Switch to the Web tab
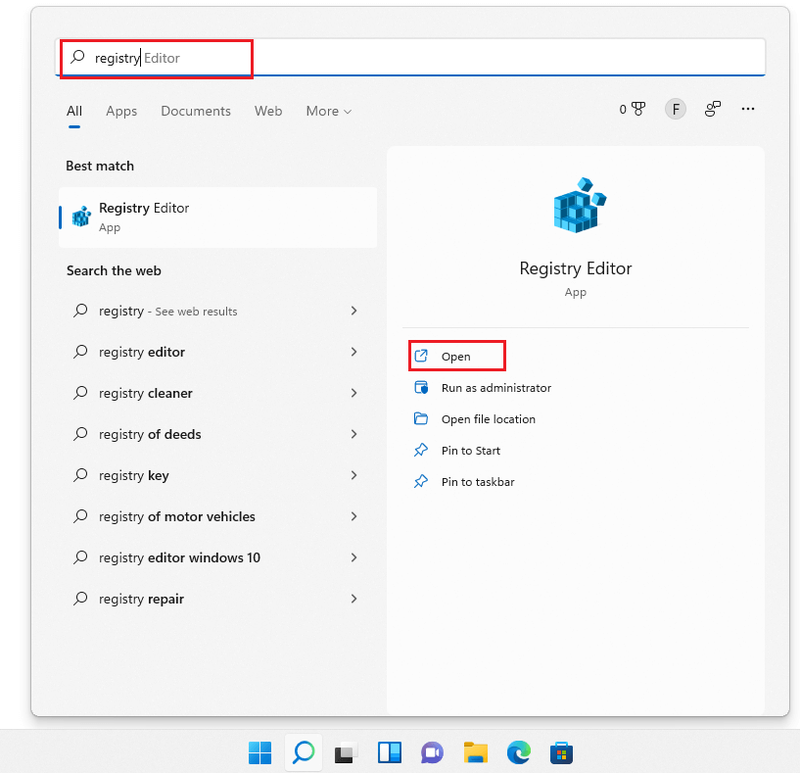Viewport: 800px width, 773px height. coord(268,111)
